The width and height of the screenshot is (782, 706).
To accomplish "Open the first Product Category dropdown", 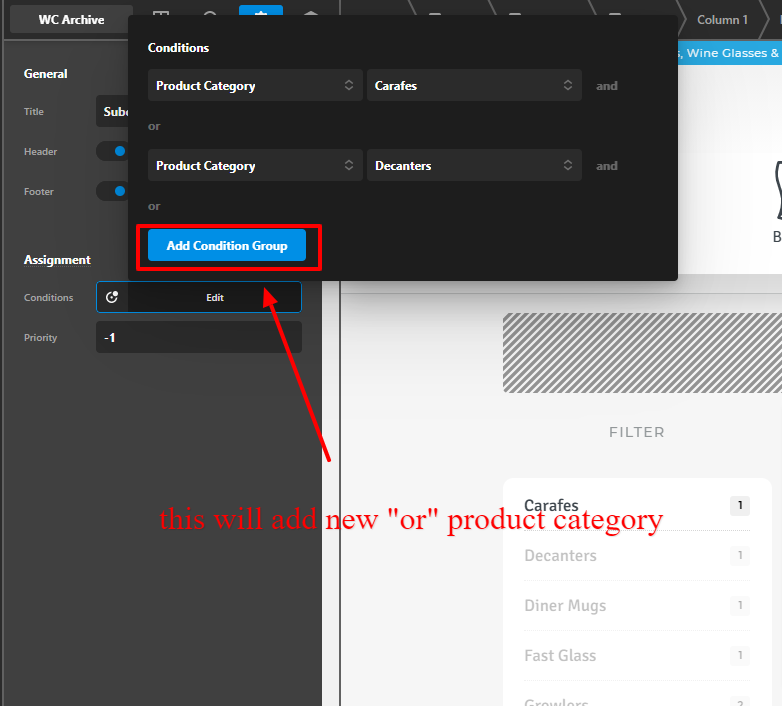I will [x=254, y=86].
